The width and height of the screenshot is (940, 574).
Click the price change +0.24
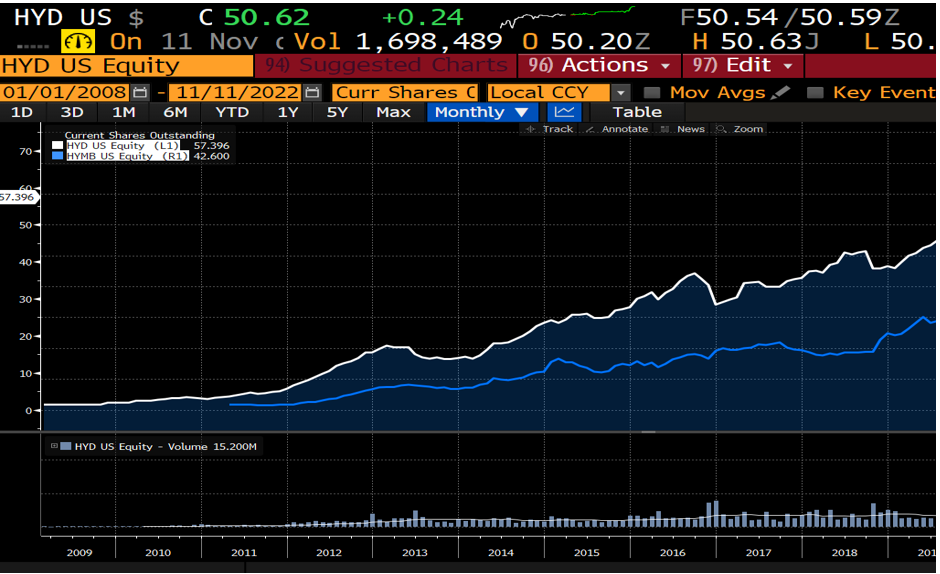(423, 17)
